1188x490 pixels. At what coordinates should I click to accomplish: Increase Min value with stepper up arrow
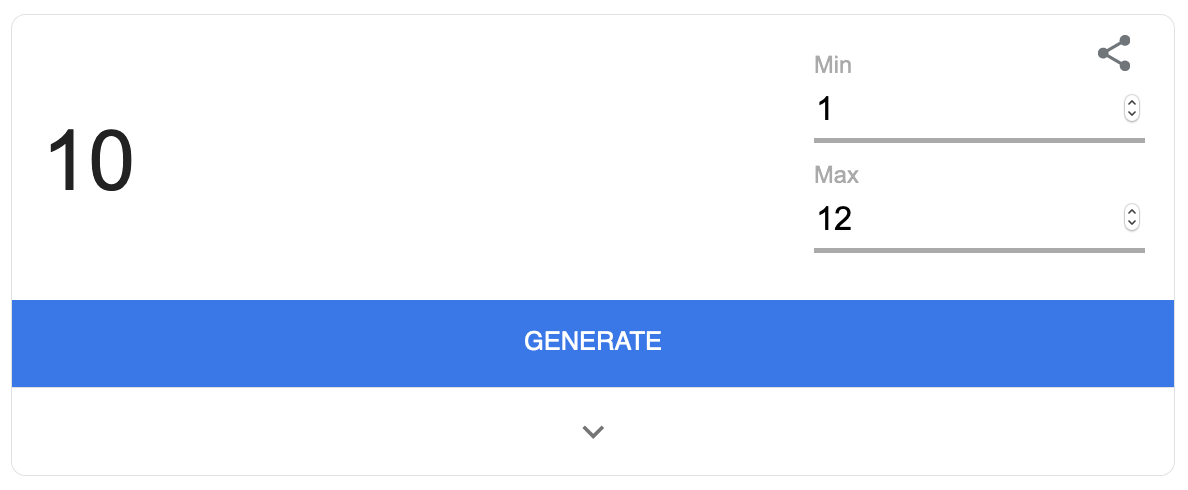1131,104
